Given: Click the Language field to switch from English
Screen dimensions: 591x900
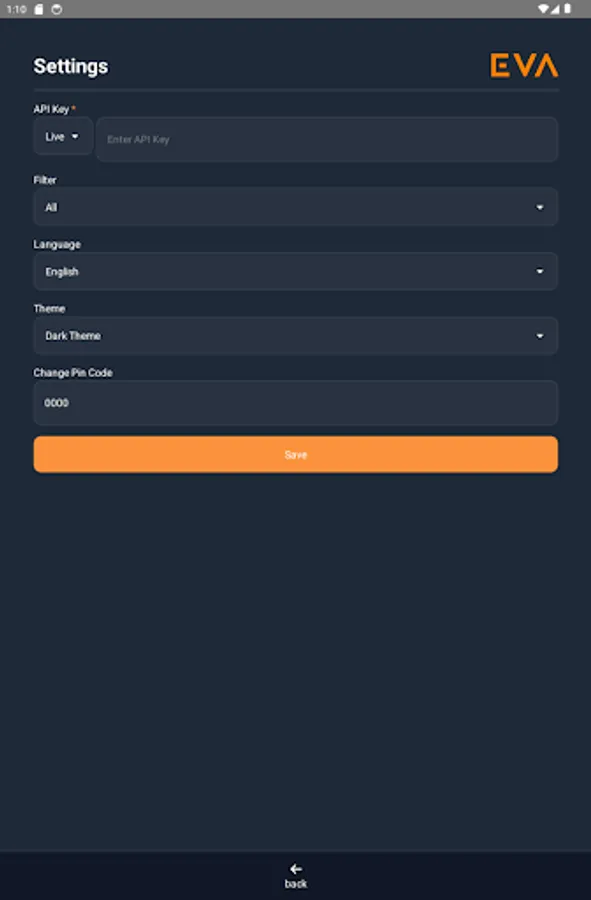Looking at the screenshot, I should 295,271.
